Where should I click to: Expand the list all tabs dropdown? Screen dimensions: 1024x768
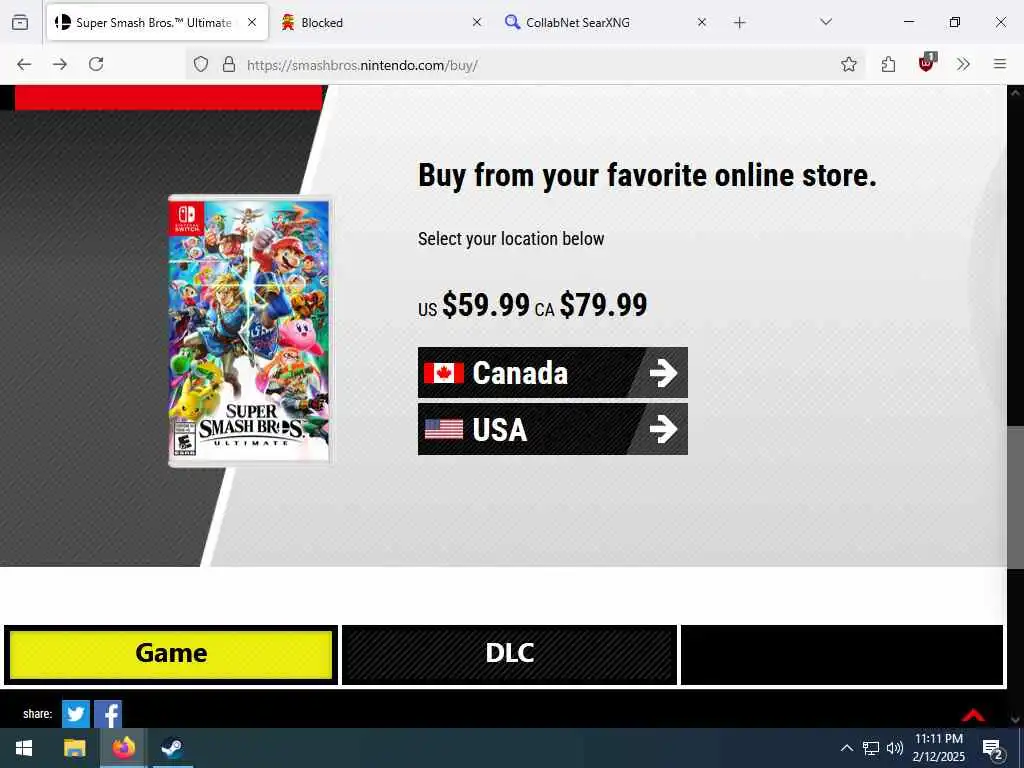(825, 22)
